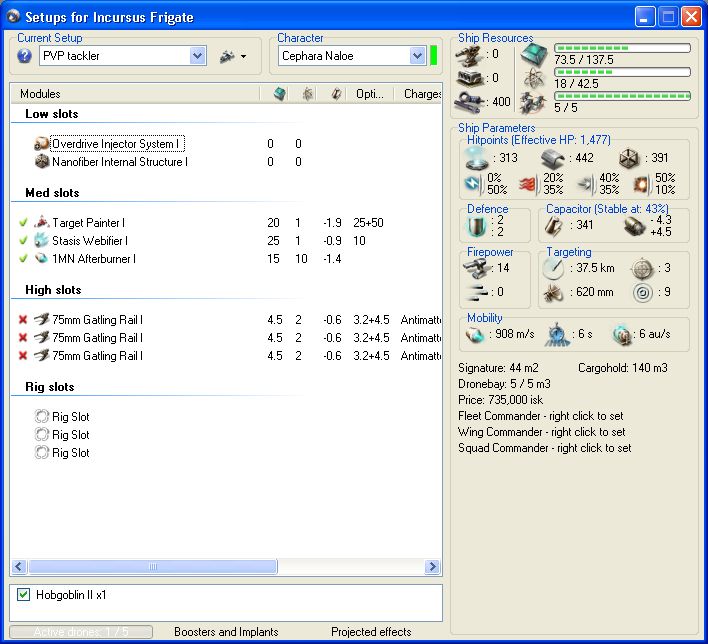Click the Nanofiber Internal Structure I icon
This screenshot has height=644, width=708.
click(42, 161)
